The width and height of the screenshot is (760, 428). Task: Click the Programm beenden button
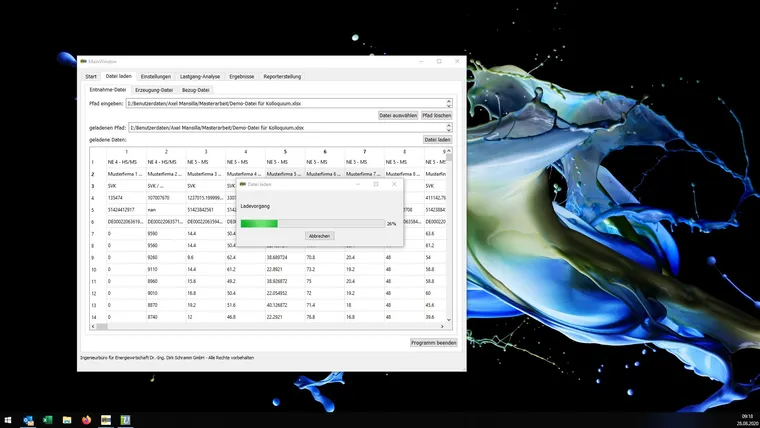[433, 342]
